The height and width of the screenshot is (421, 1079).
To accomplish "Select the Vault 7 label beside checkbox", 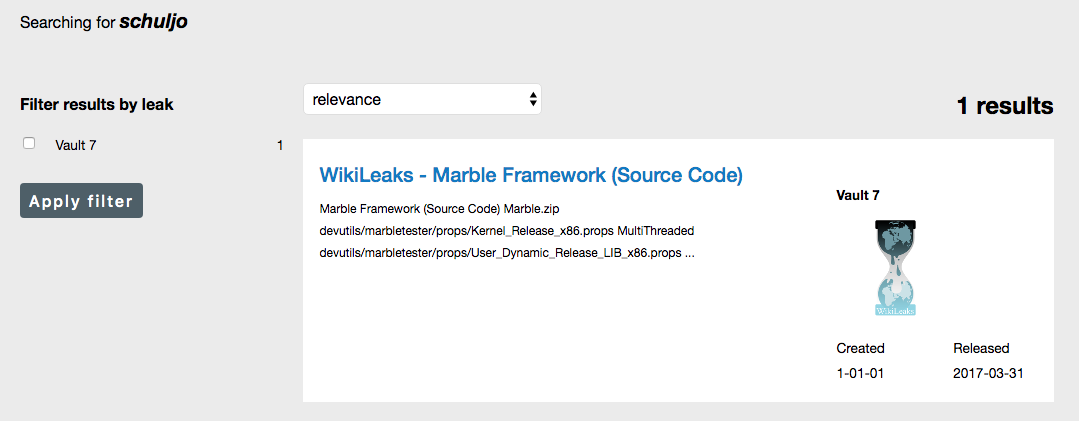I will (76, 145).
